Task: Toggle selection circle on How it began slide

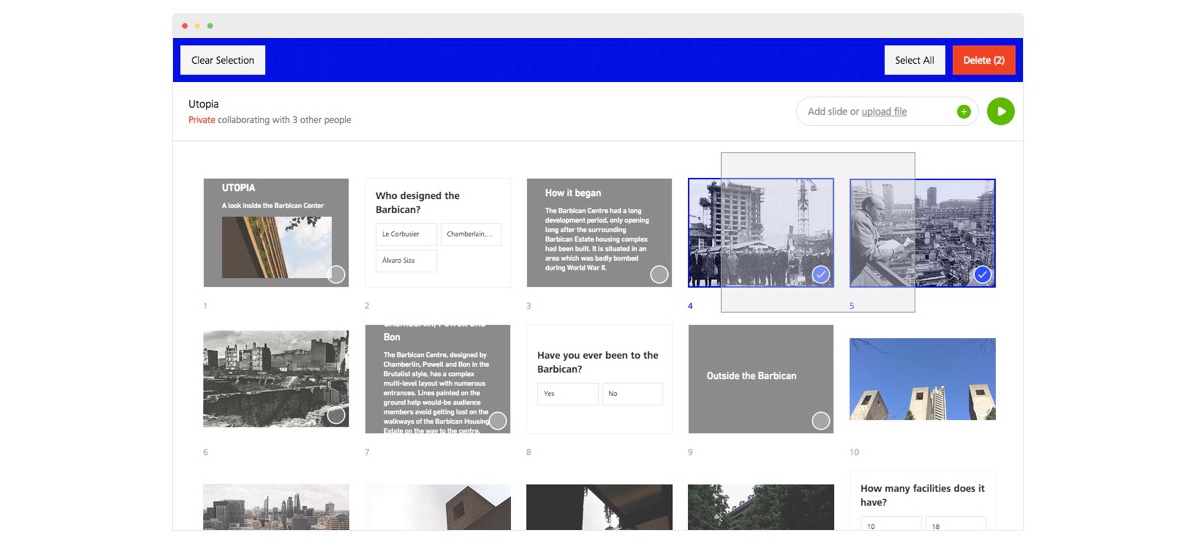Action: coord(659,274)
